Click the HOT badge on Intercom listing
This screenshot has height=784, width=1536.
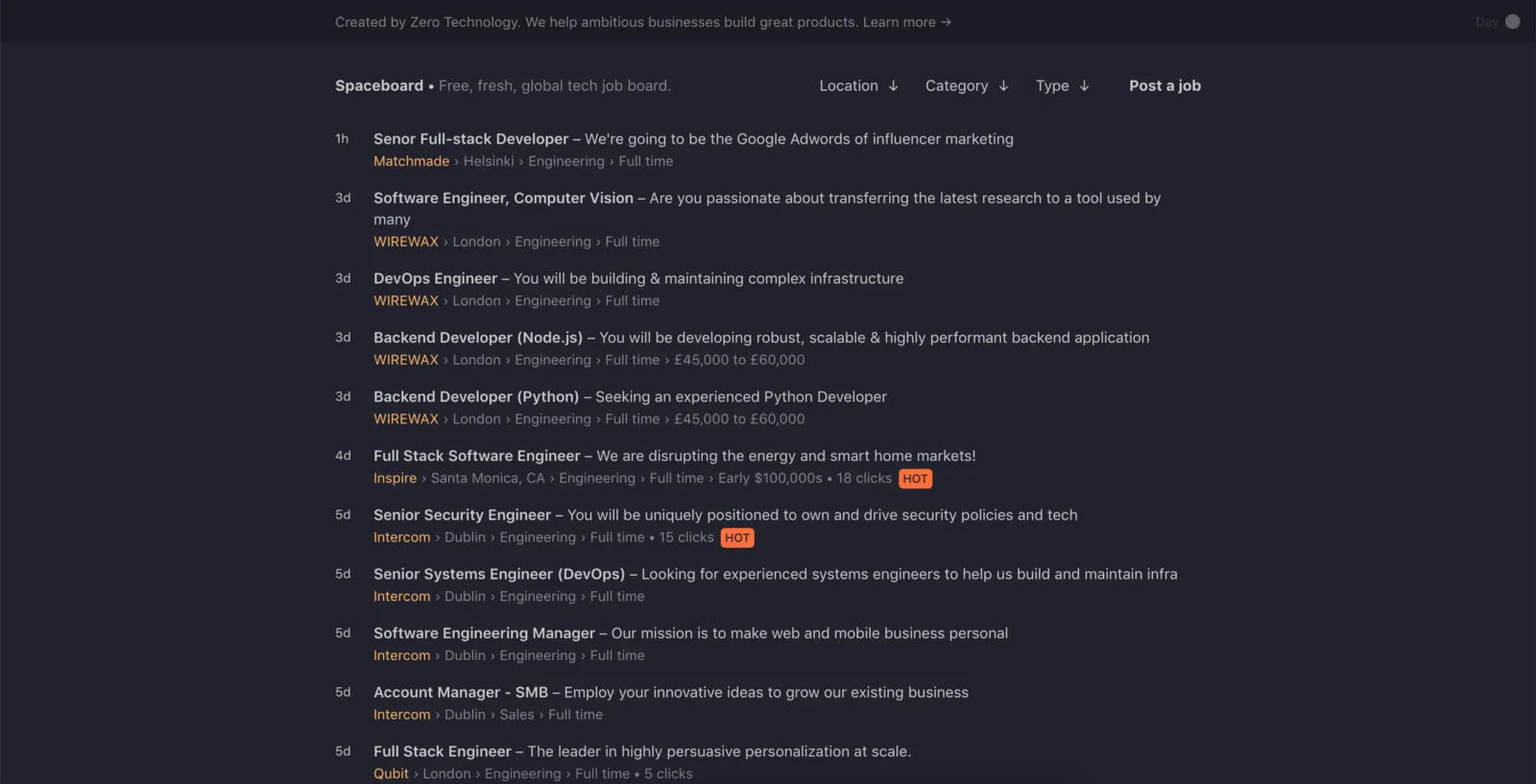[x=737, y=538]
